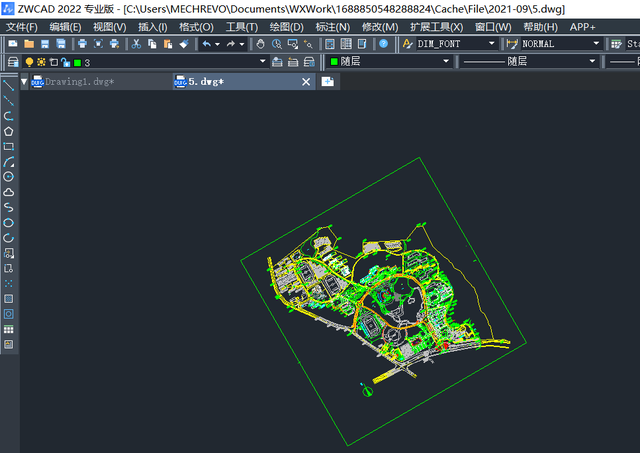640x453 pixels.
Task: Select the Polygon tool in left toolbar
Action: (x=9, y=131)
